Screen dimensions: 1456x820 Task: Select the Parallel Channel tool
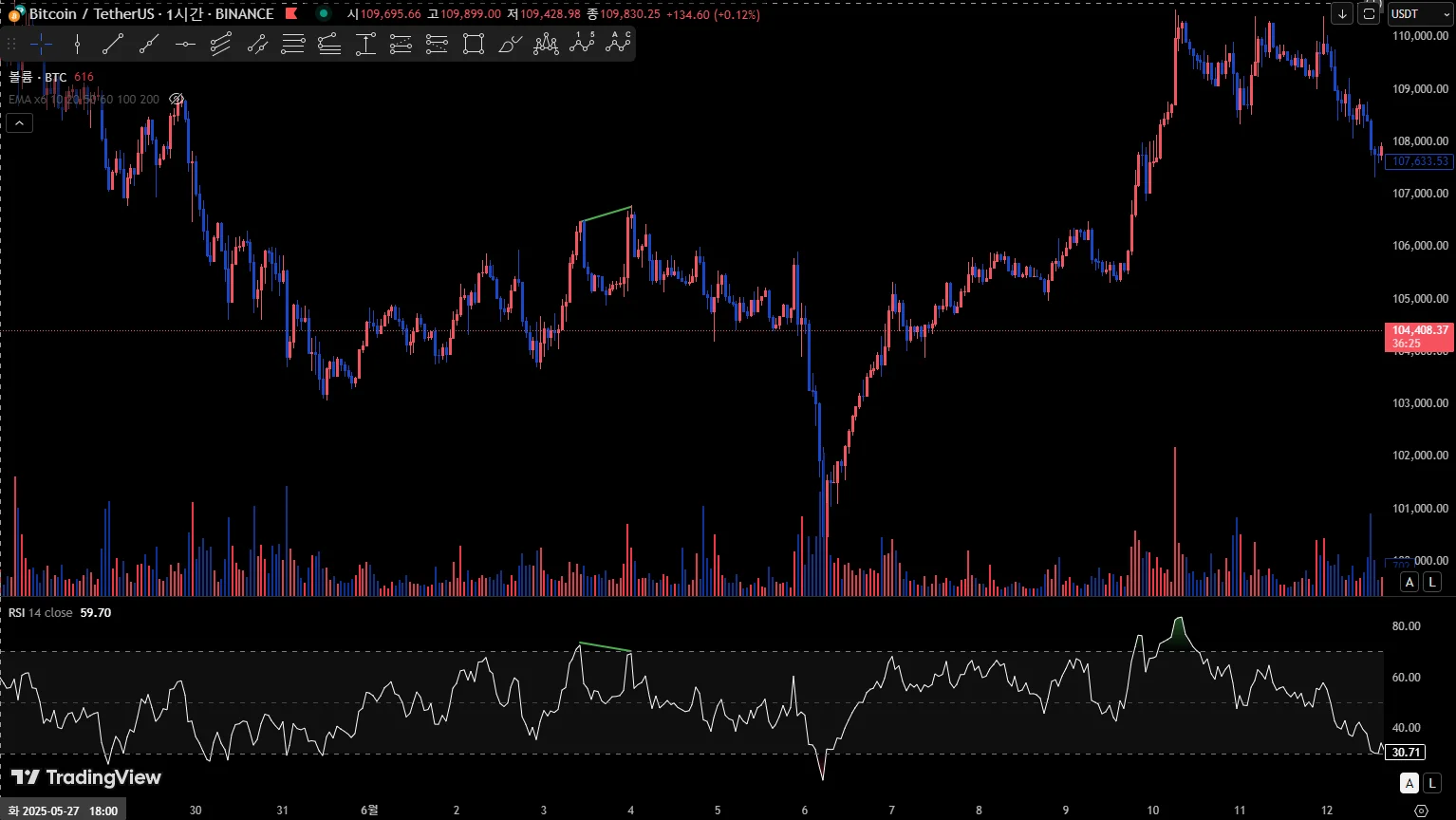click(221, 44)
